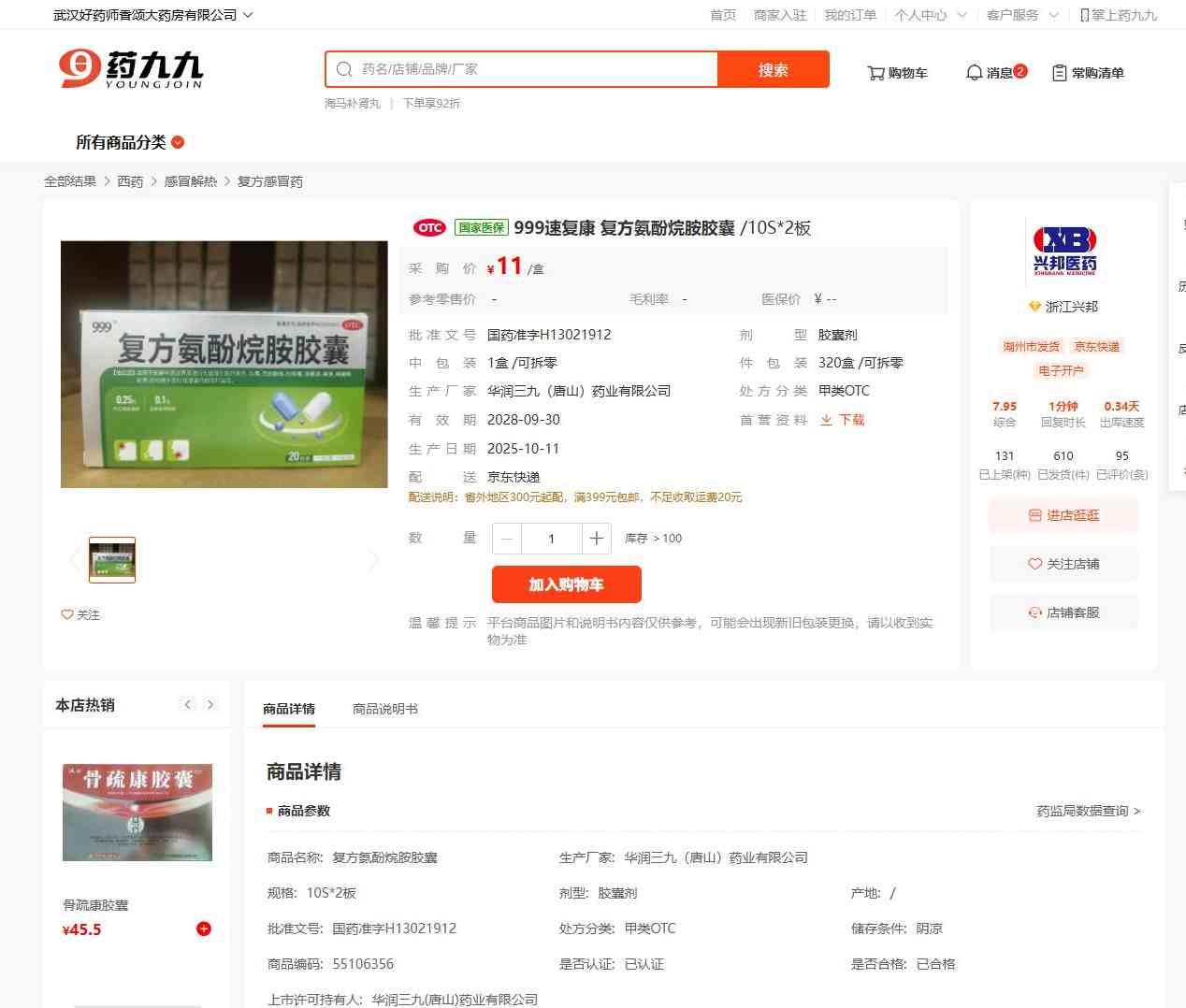Click the product search input field
The height and width of the screenshot is (1008, 1186).
click(533, 69)
